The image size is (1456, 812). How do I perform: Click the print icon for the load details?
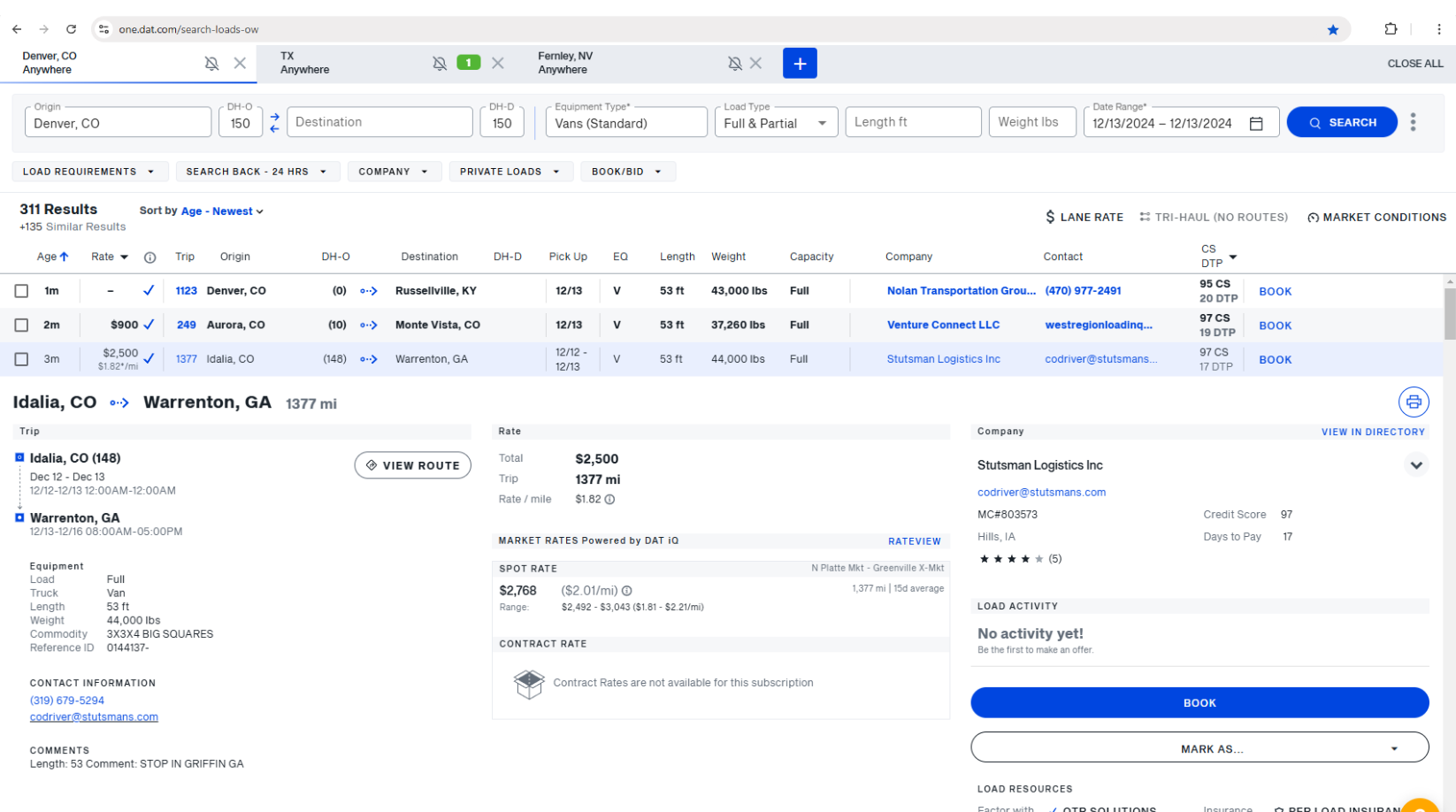(1413, 402)
